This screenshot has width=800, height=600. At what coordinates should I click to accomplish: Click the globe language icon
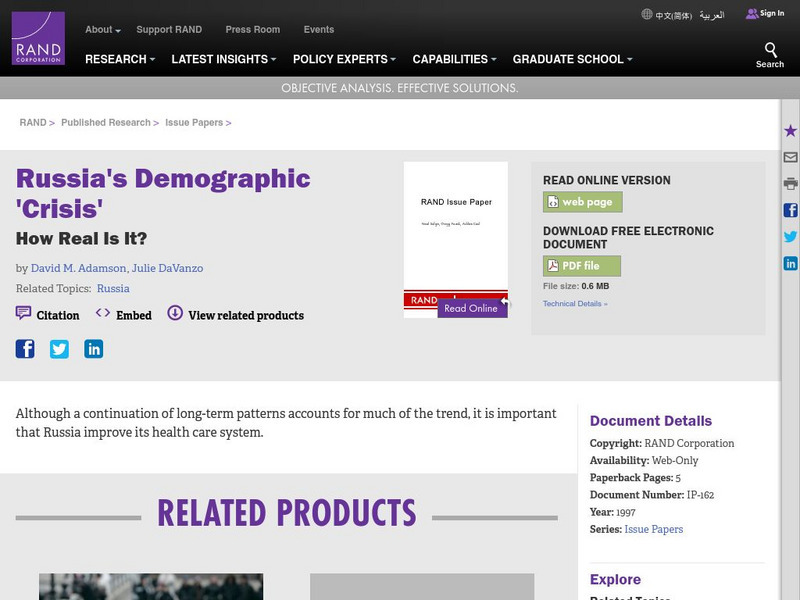pos(646,14)
